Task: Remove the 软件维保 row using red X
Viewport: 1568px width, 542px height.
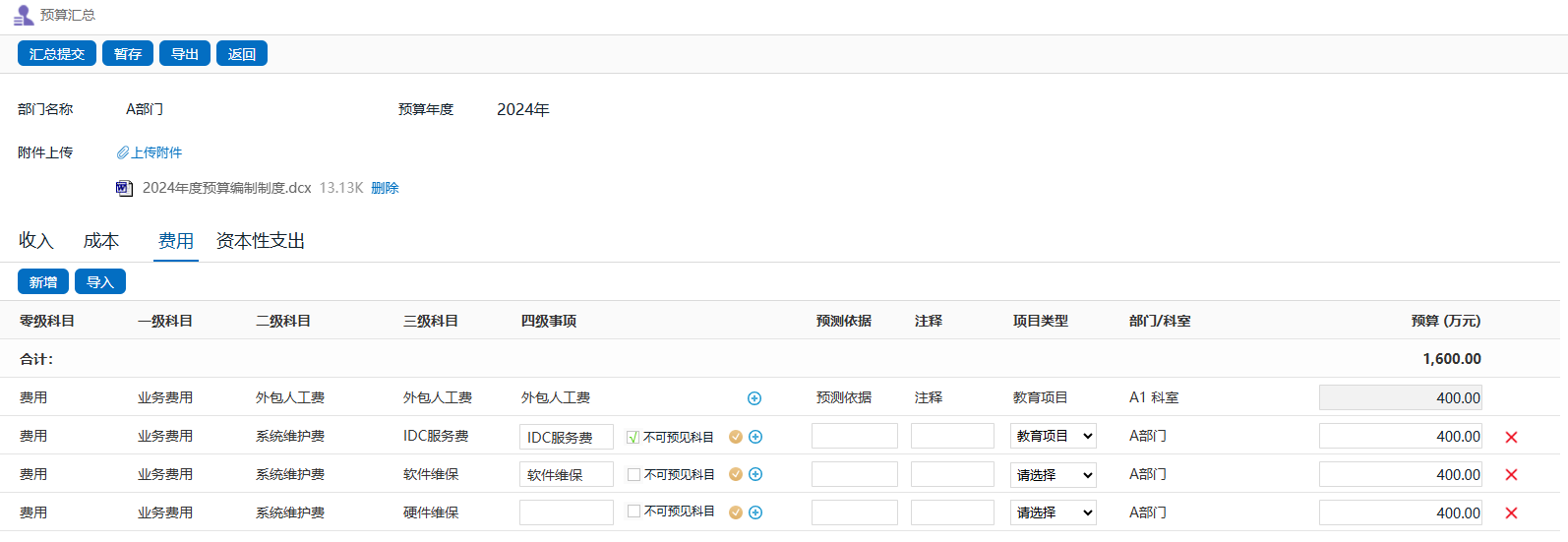Action: (x=1511, y=475)
